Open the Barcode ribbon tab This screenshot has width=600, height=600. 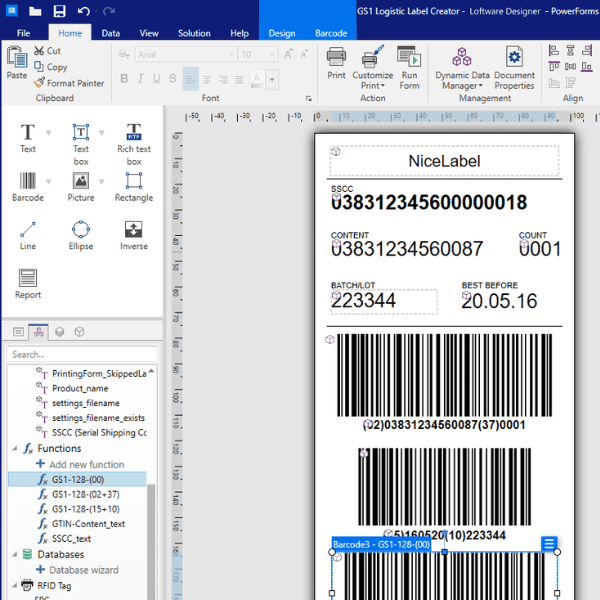(x=331, y=33)
